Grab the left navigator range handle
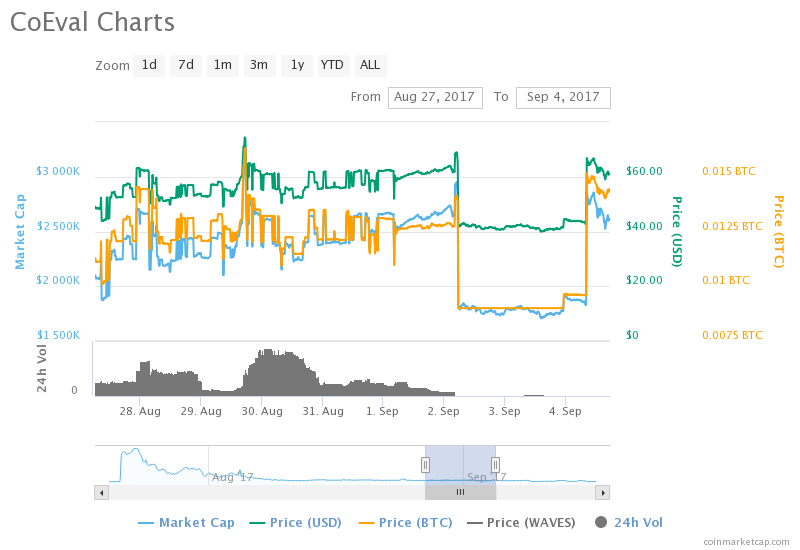This screenshot has height=550, width=800. point(426,465)
